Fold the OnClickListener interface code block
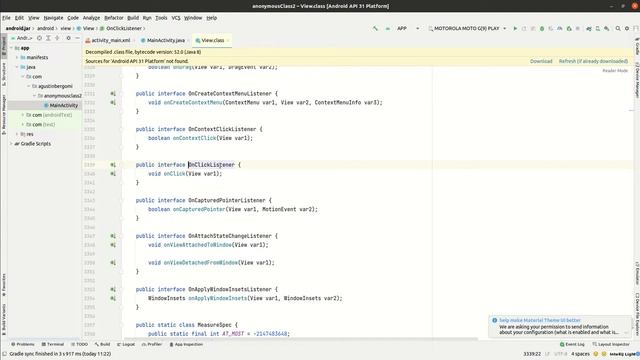Viewport: 640px width, 360px height. pos(121,165)
